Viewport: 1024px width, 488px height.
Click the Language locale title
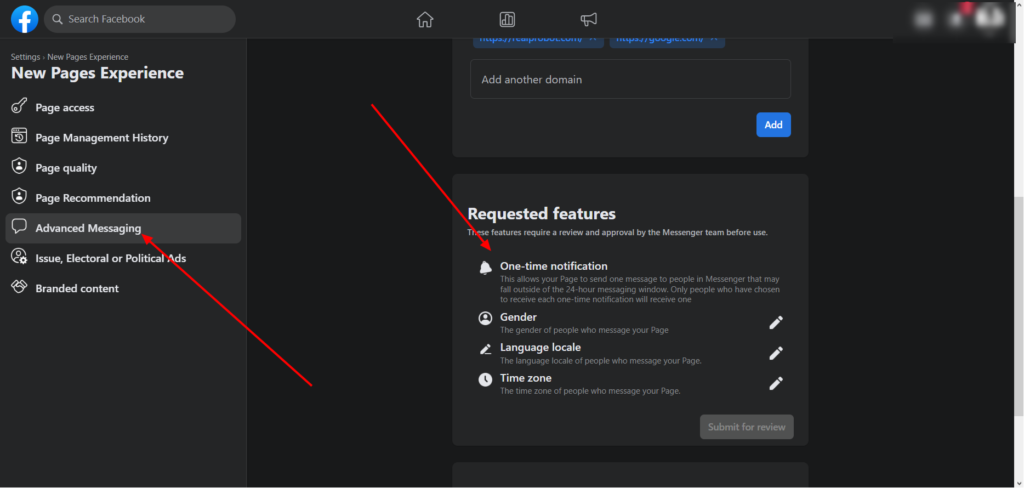coord(540,347)
